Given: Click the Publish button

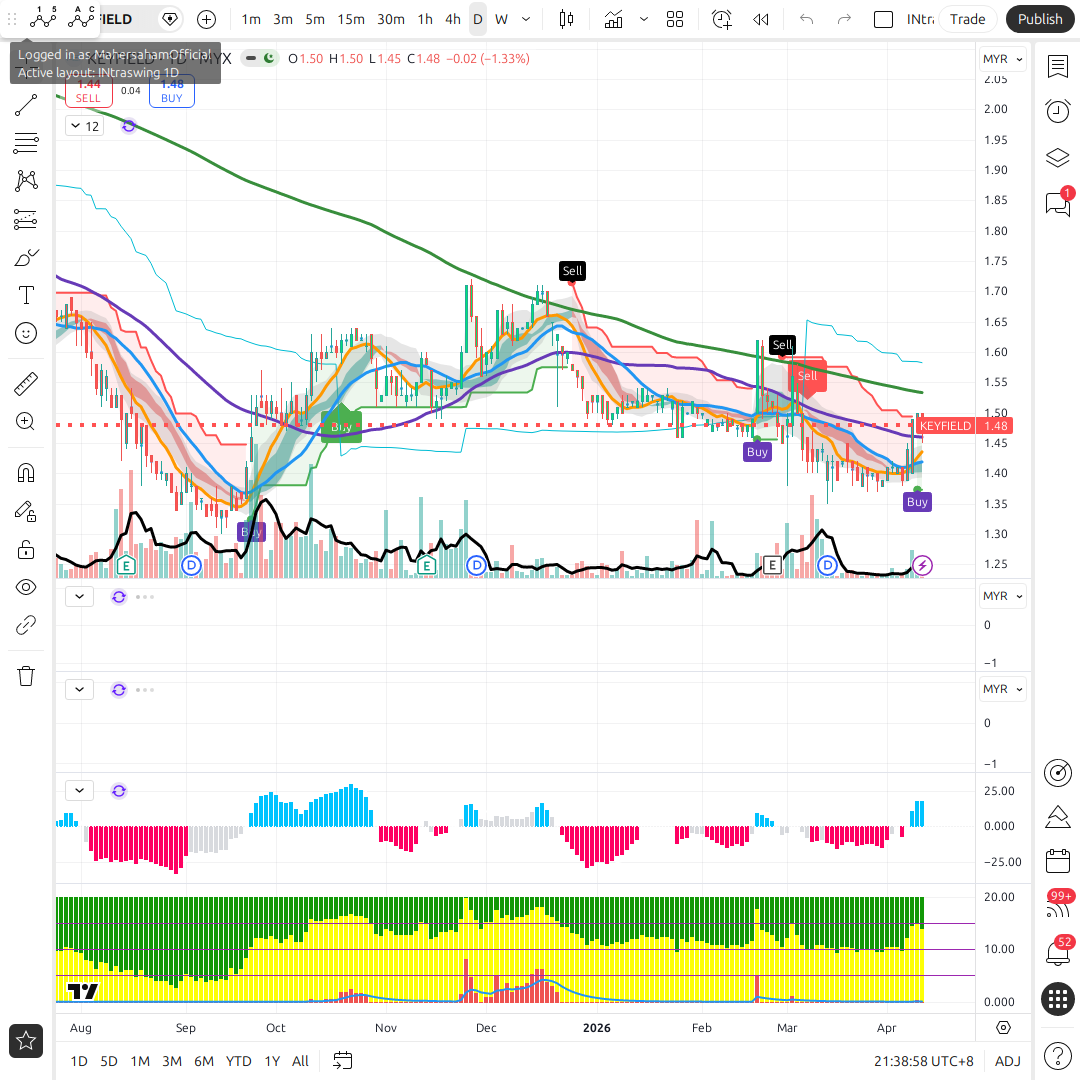Looking at the screenshot, I should point(1040,19).
